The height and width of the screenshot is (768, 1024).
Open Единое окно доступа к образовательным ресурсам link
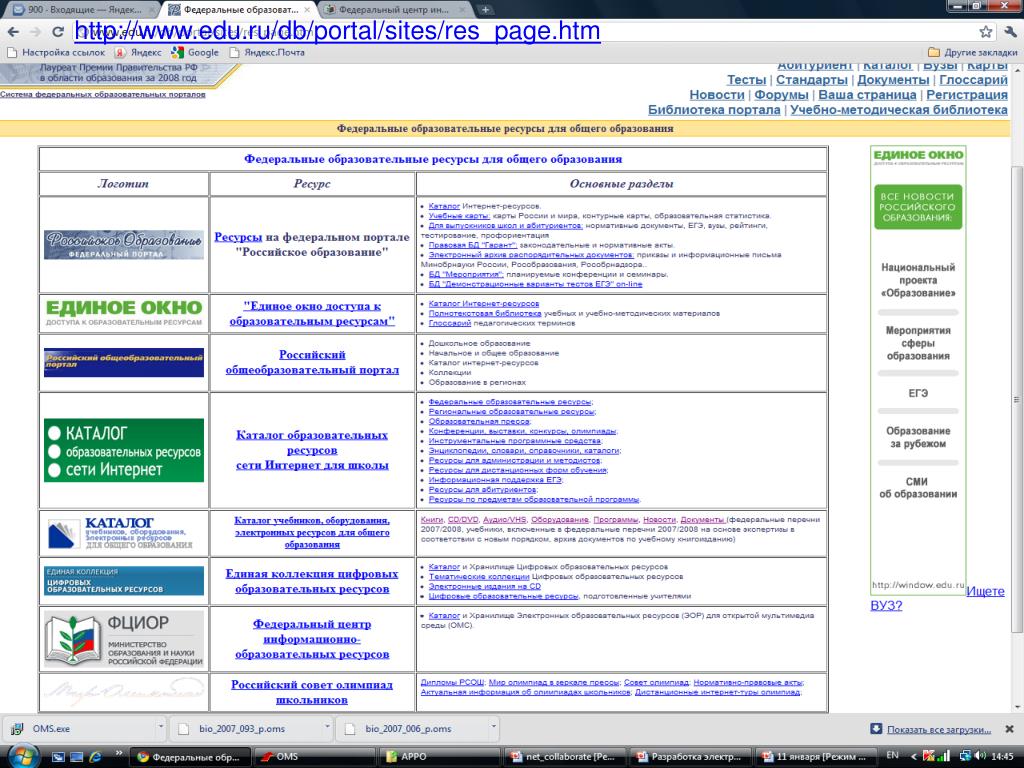pyautogui.click(x=312, y=313)
